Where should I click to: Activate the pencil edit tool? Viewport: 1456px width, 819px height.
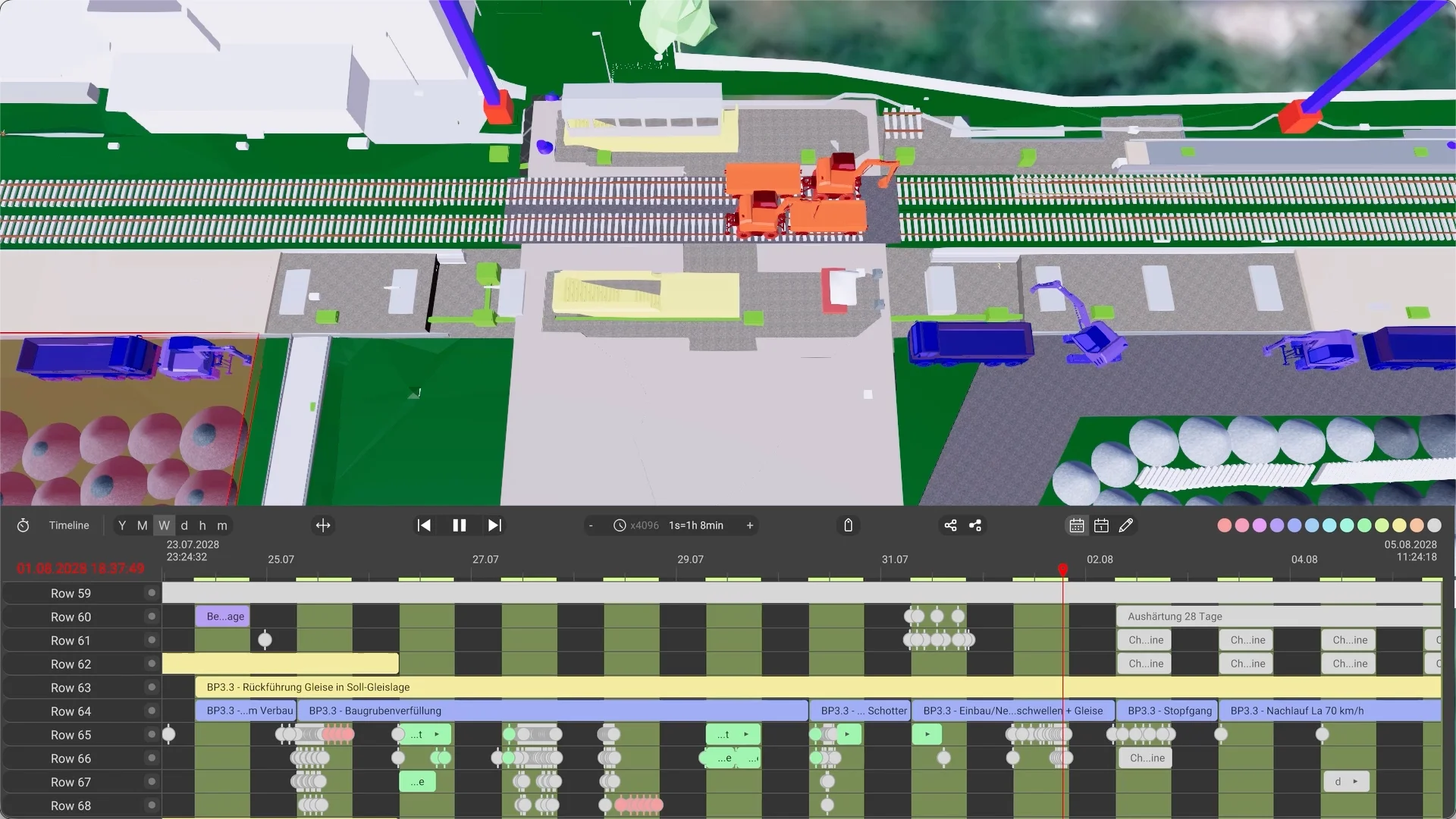point(1126,526)
